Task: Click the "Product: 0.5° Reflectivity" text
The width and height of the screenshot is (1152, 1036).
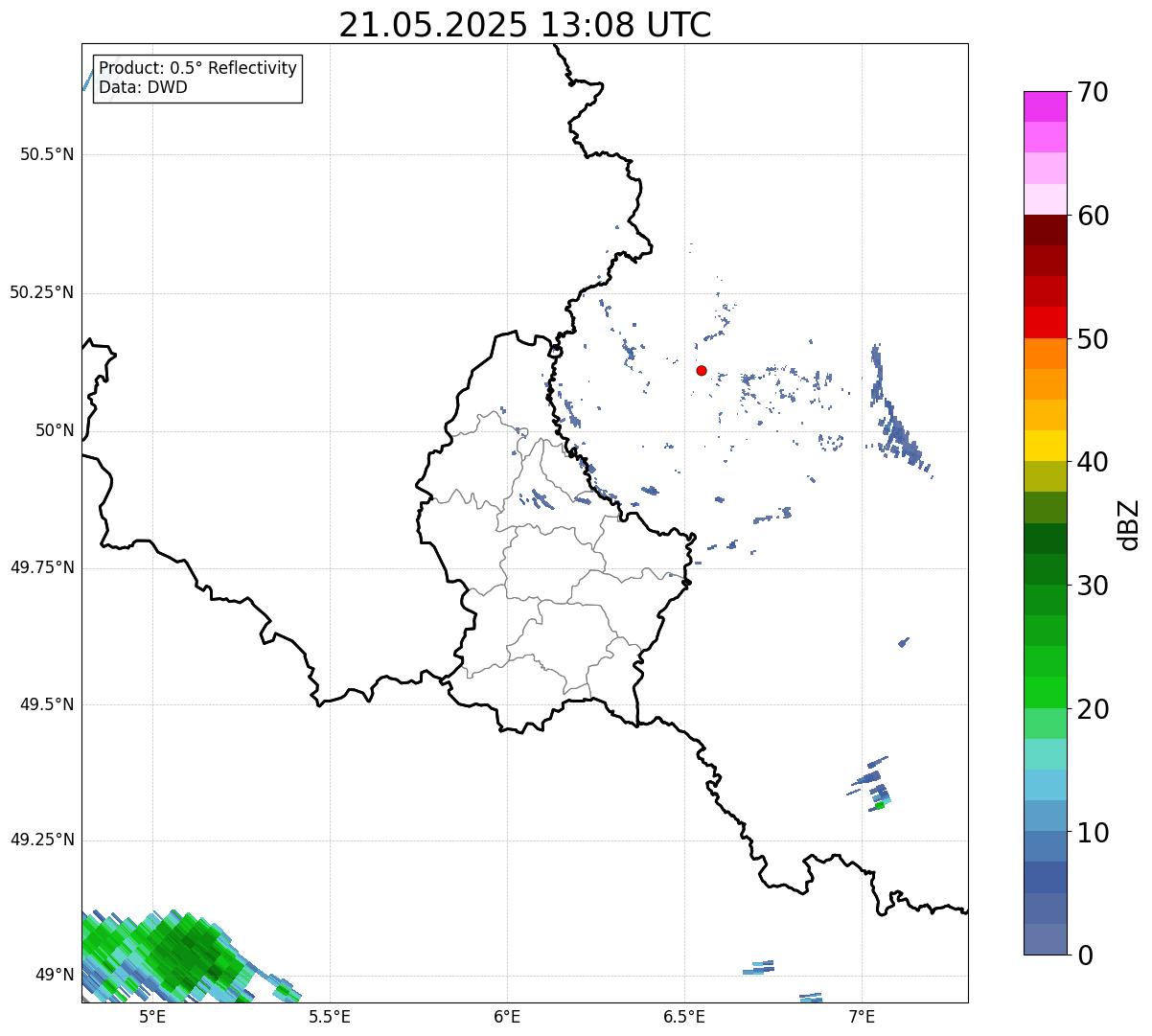Action: coord(198,69)
